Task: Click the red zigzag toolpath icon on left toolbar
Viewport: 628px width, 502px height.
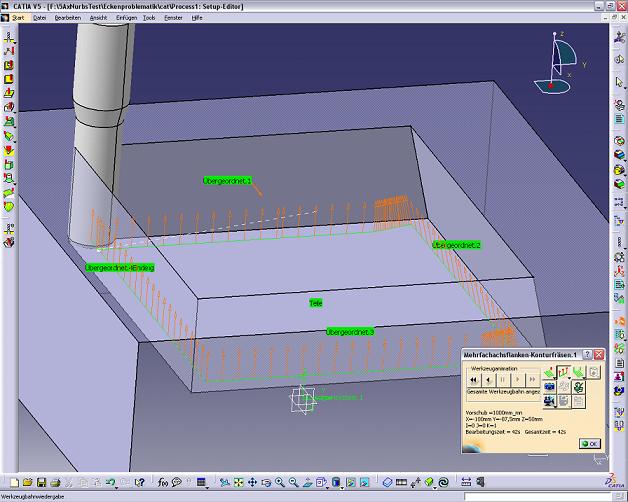Action: [x=9, y=51]
